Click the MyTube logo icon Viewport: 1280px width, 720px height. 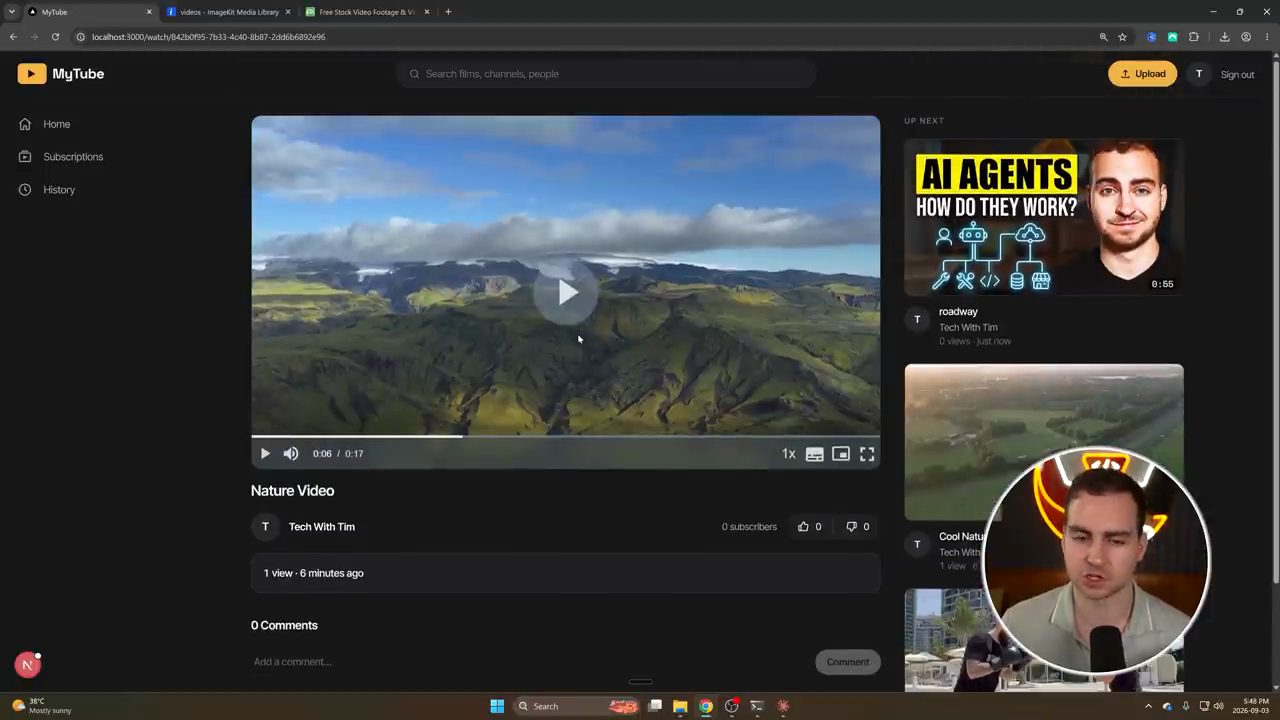click(x=32, y=74)
